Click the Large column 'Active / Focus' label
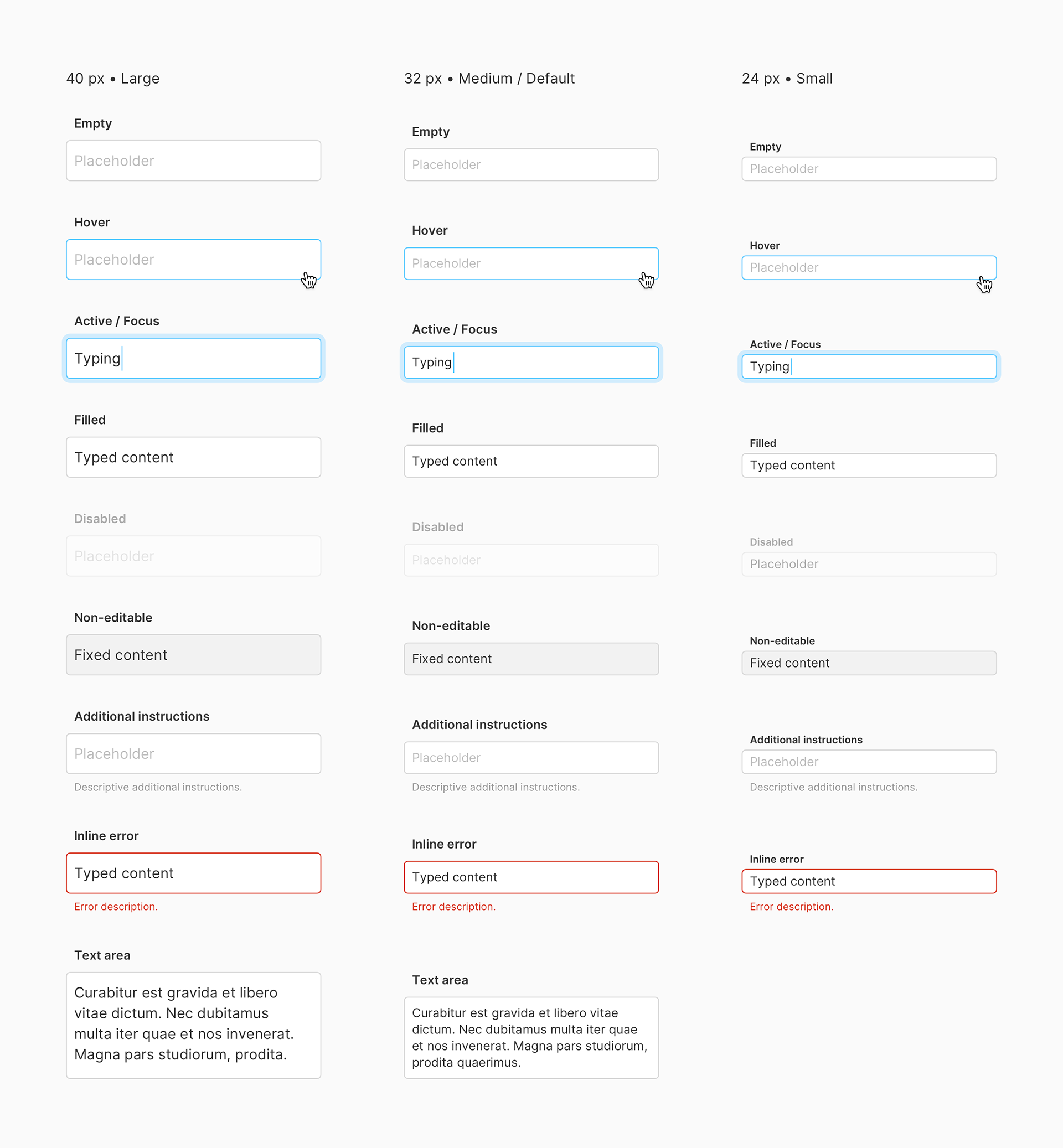Viewport: 1063px width, 1148px height. [x=117, y=321]
